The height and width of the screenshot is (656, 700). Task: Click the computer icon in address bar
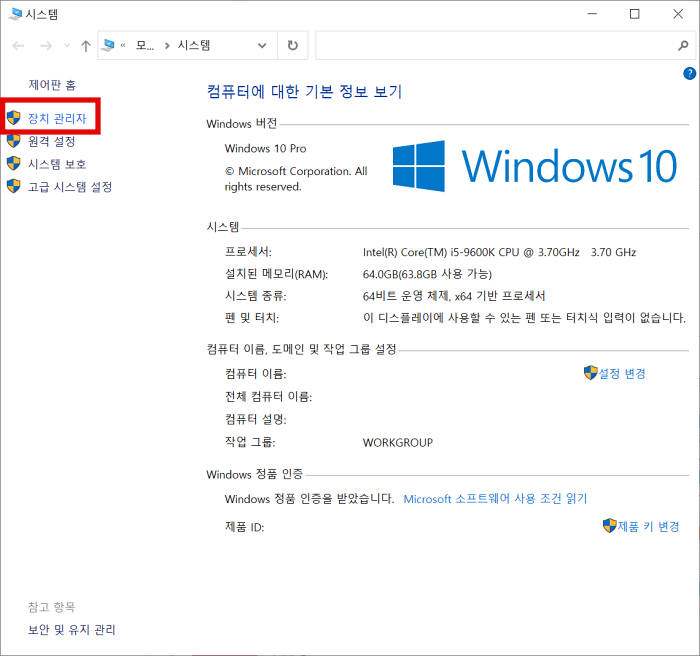click(x=108, y=45)
